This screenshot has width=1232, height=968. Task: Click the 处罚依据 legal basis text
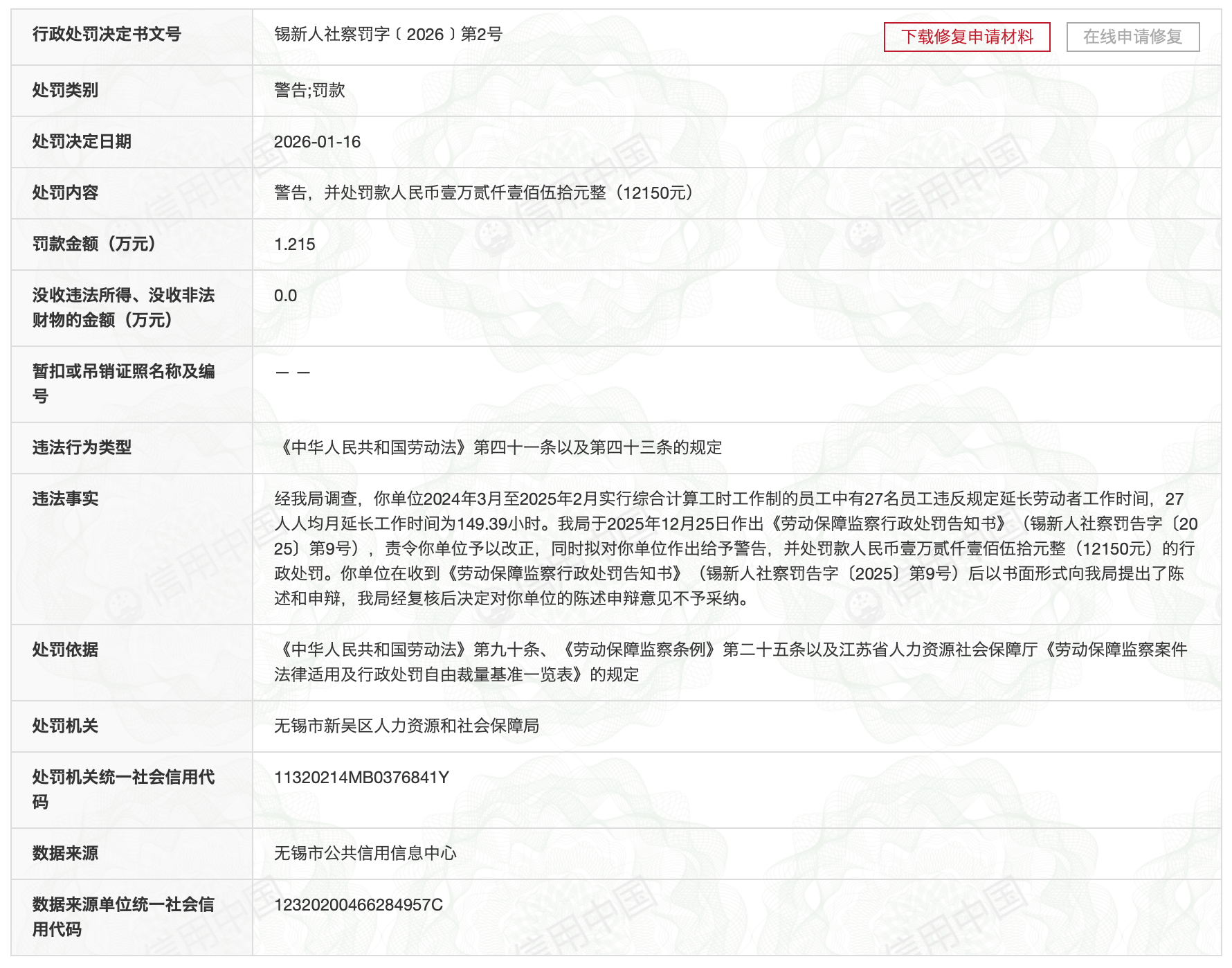click(x=730, y=662)
